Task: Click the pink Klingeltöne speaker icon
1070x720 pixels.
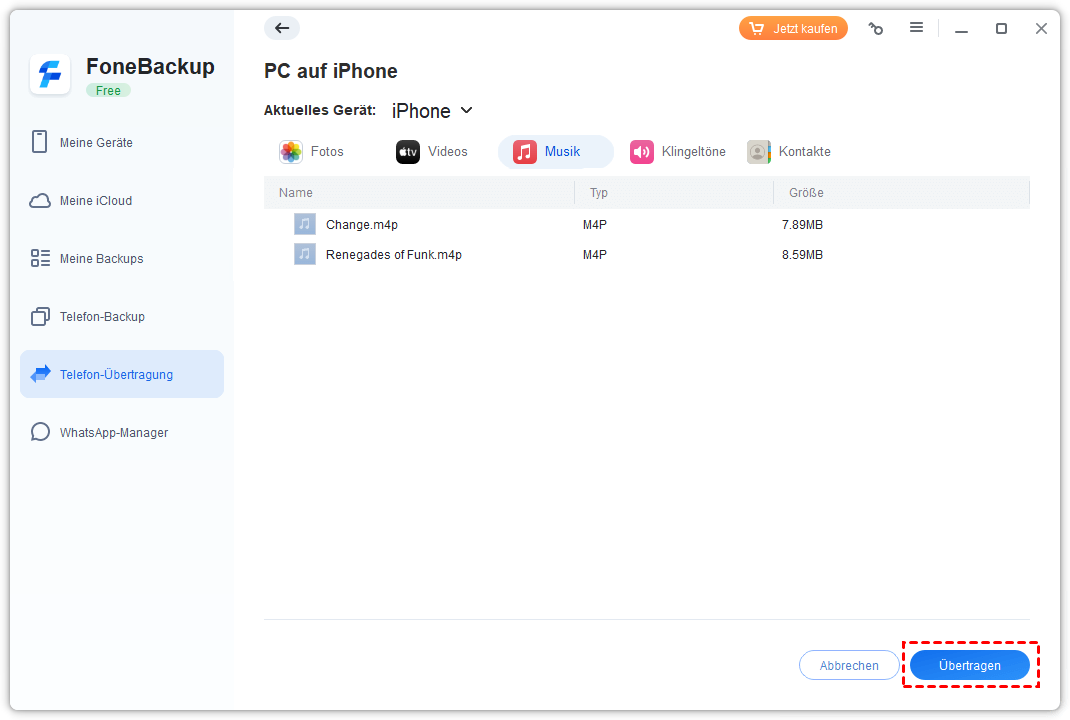Action: coord(641,152)
